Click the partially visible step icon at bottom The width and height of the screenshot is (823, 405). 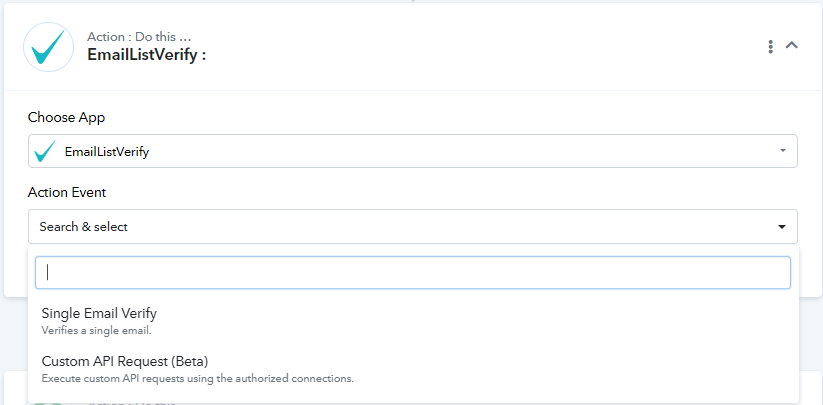48,403
